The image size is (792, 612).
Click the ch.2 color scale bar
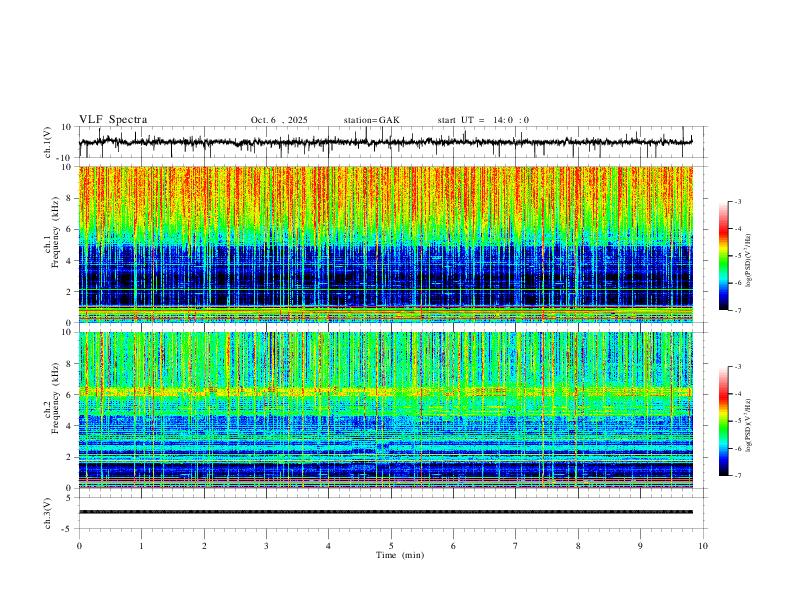(x=723, y=421)
